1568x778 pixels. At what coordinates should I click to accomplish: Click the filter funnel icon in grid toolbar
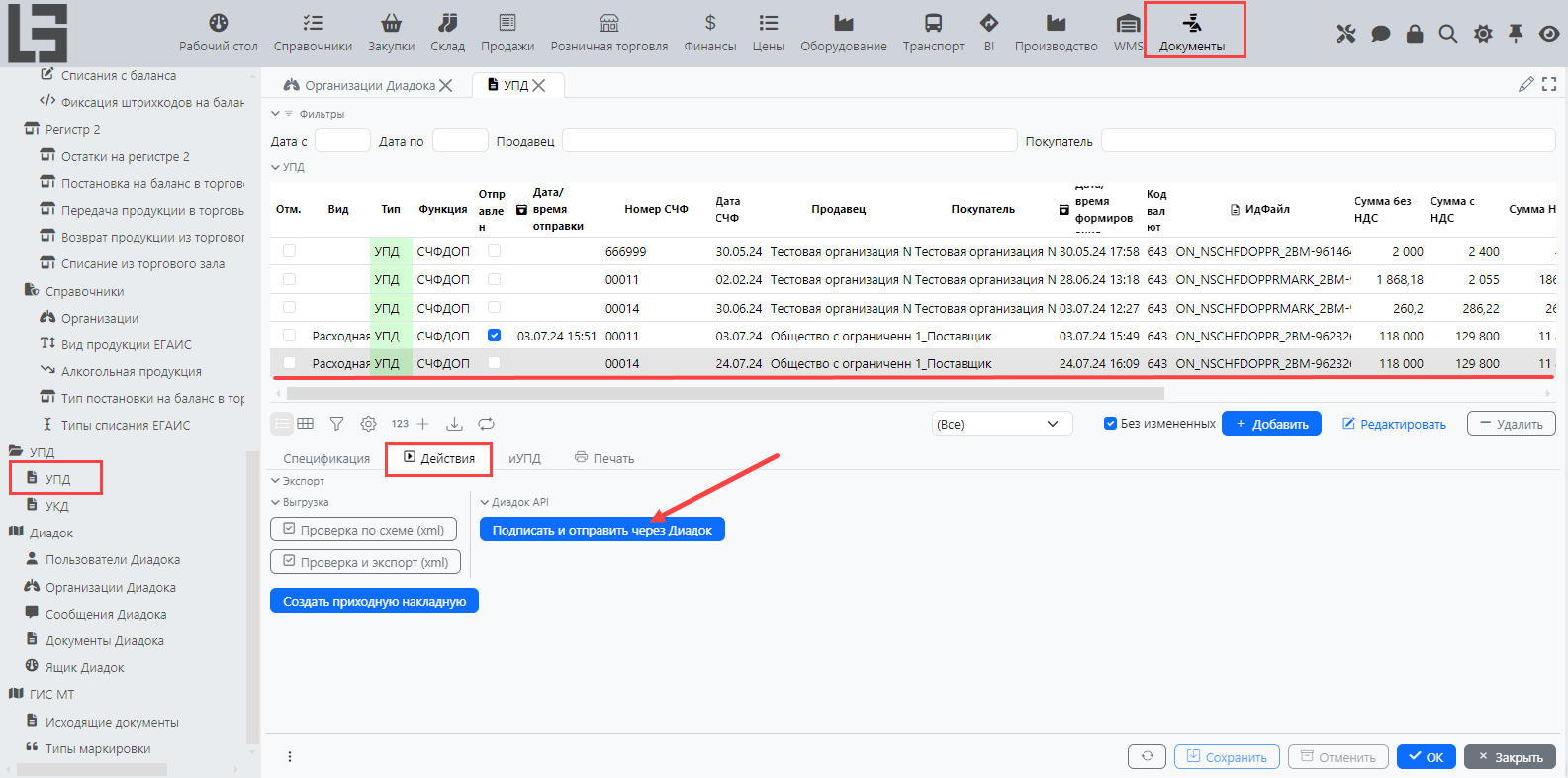pos(336,424)
